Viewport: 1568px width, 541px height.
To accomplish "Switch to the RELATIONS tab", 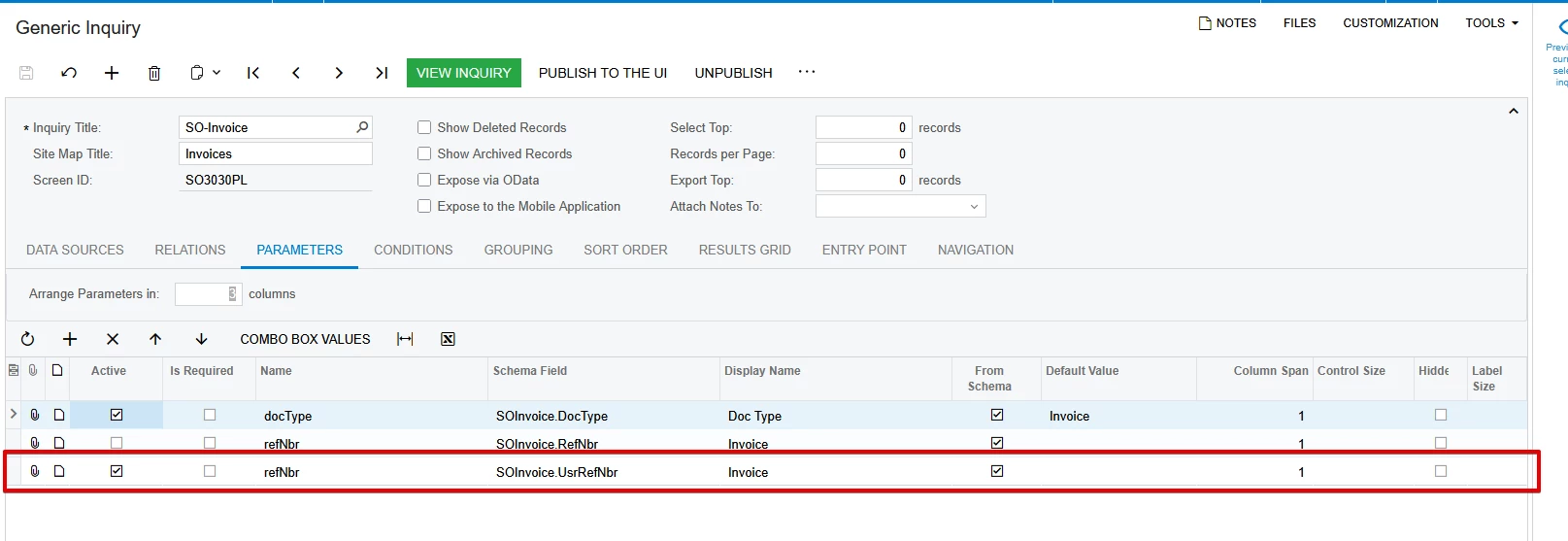I will pos(190,250).
